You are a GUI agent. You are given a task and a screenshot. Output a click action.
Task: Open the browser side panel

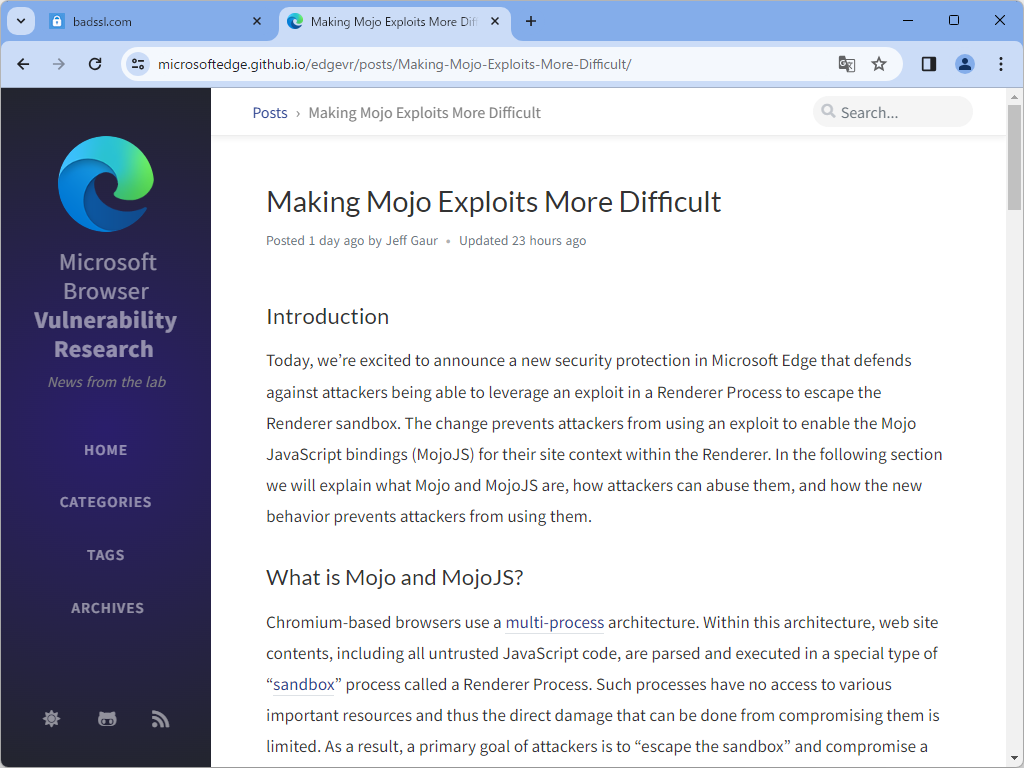[x=927, y=63]
